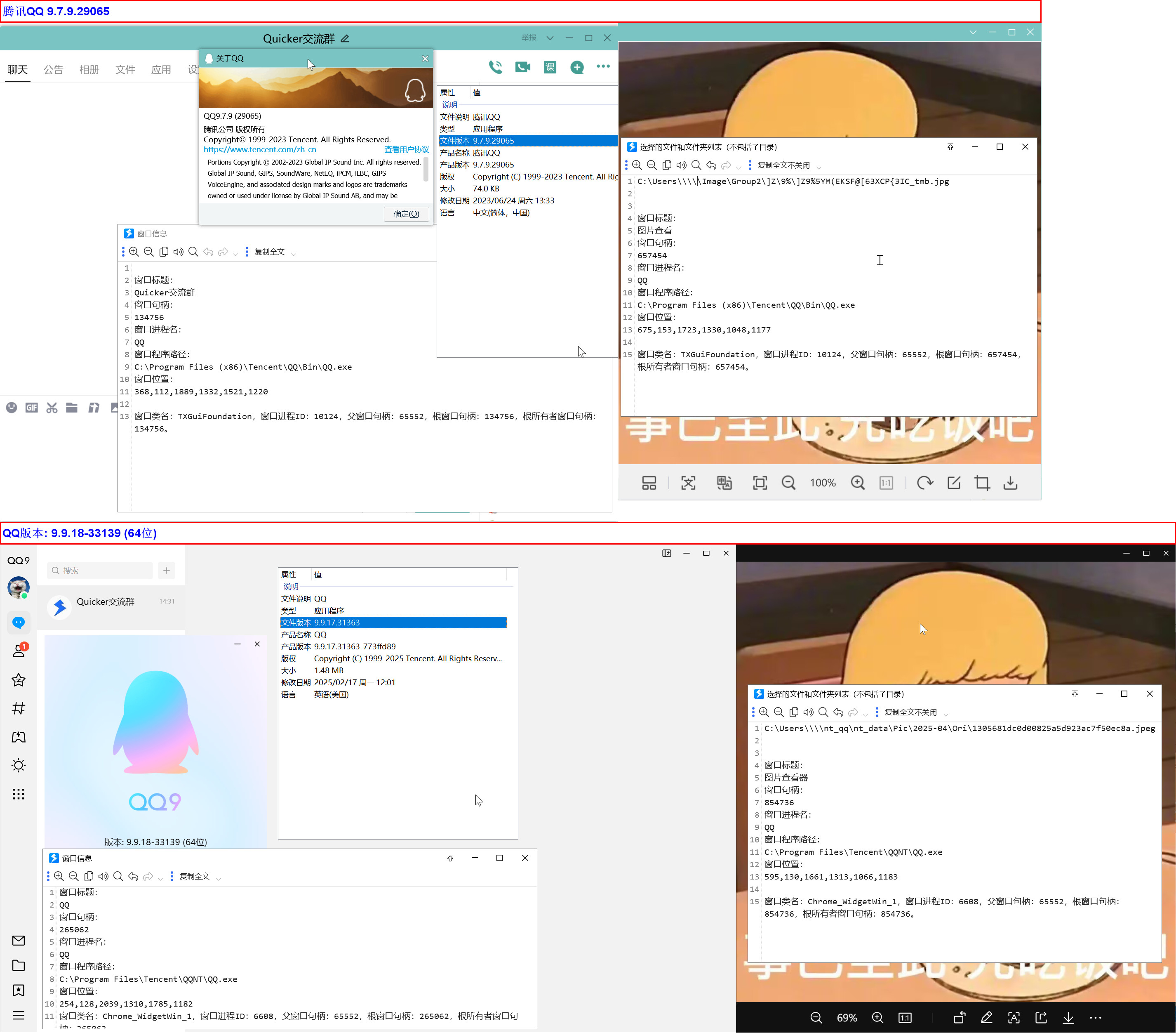
Task: Zoom in on the 100% image viewer
Action: pyautogui.click(x=858, y=483)
